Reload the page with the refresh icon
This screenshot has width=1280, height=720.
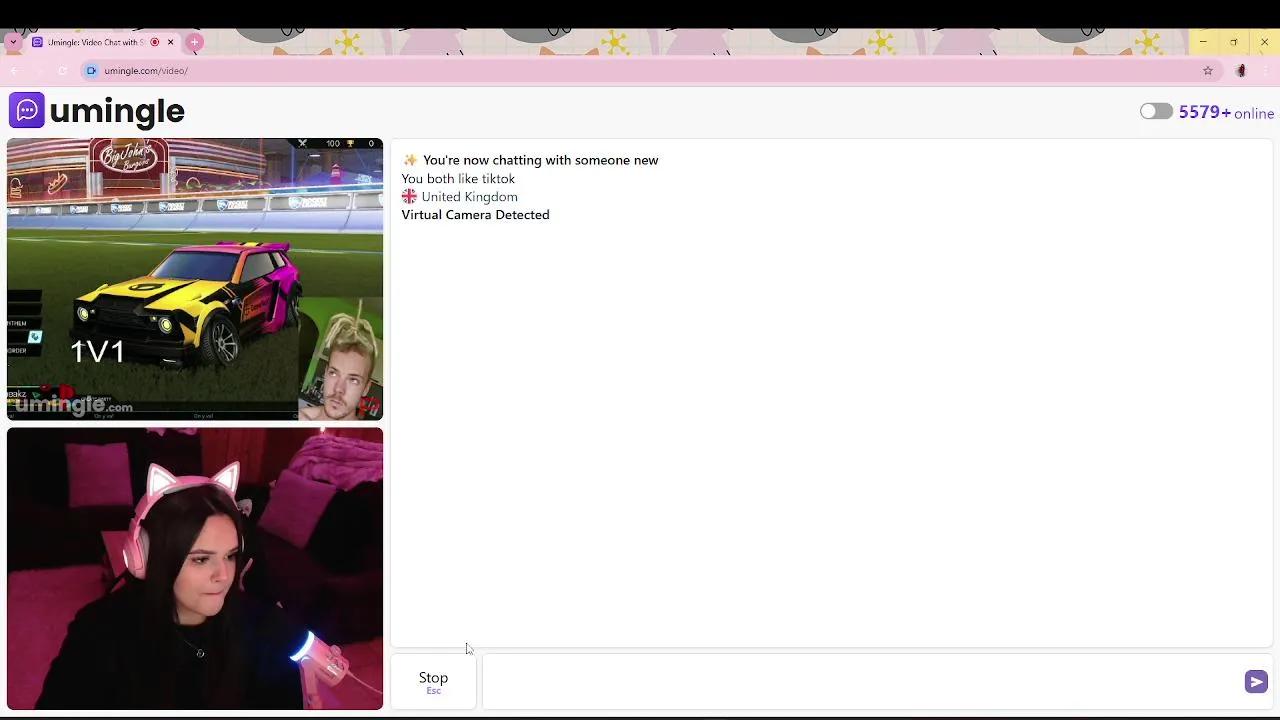point(62,71)
